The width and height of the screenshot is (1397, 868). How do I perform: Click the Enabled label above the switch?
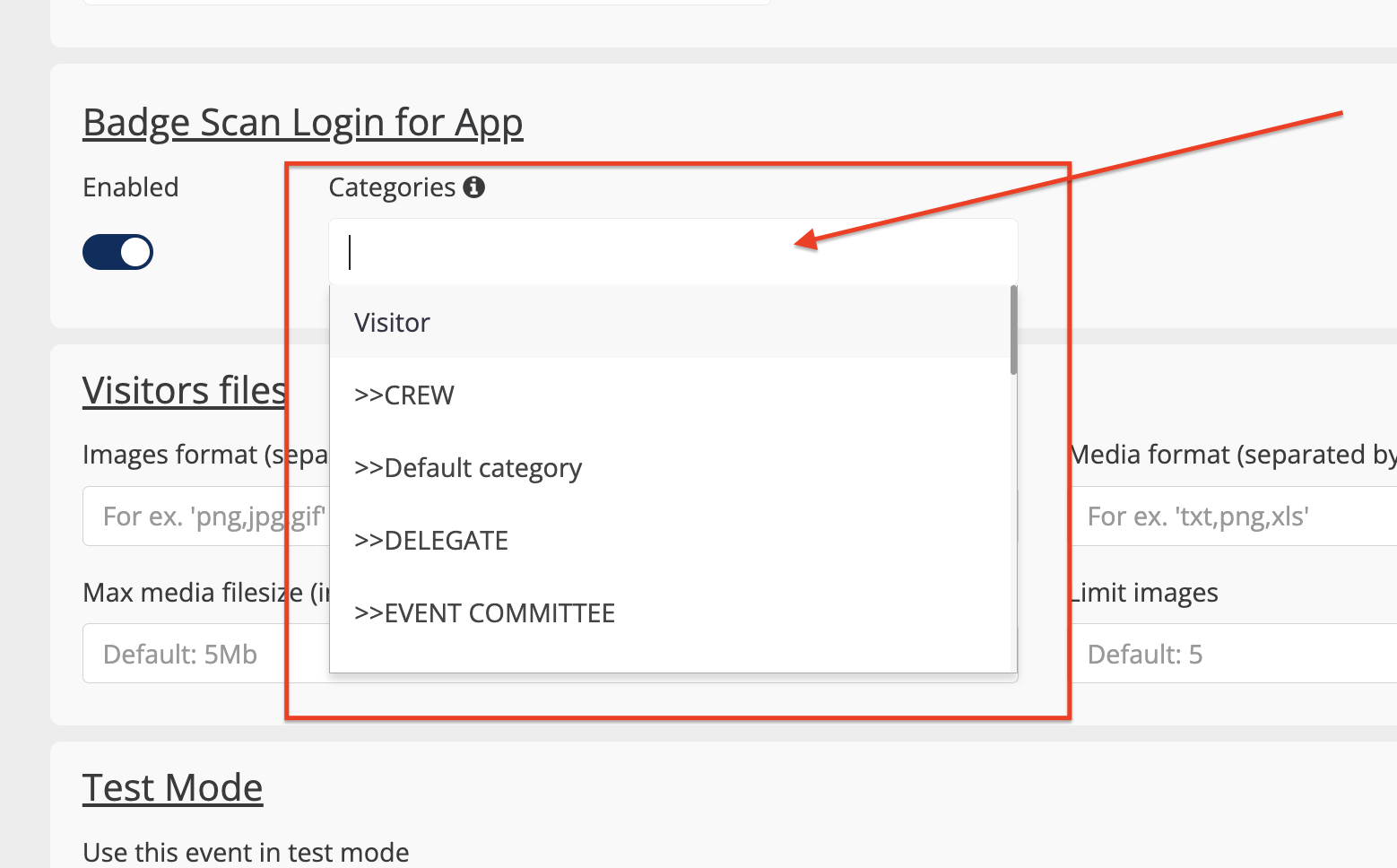pyautogui.click(x=131, y=187)
